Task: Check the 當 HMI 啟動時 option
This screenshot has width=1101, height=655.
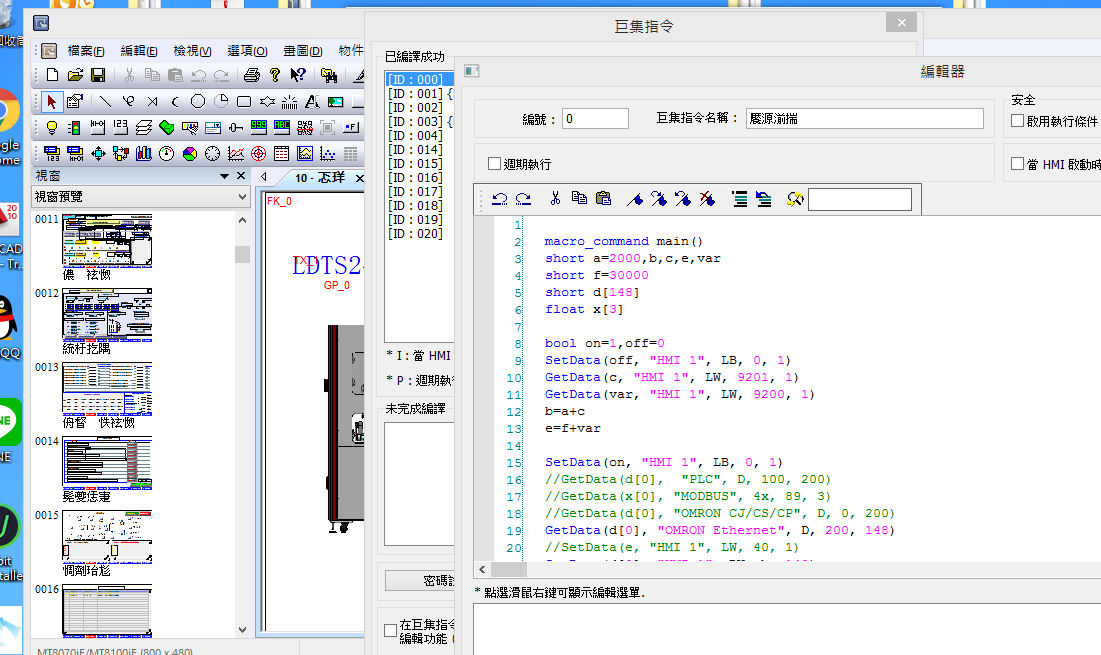Action: pyautogui.click(x=1017, y=164)
